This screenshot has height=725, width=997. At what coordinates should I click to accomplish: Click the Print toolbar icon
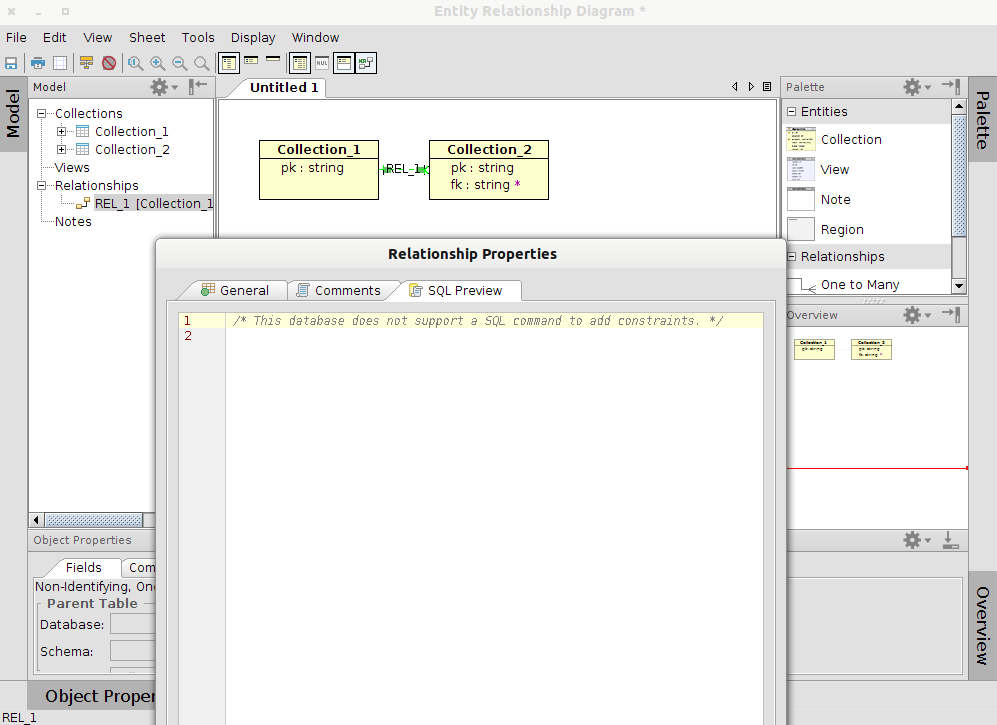[38, 63]
